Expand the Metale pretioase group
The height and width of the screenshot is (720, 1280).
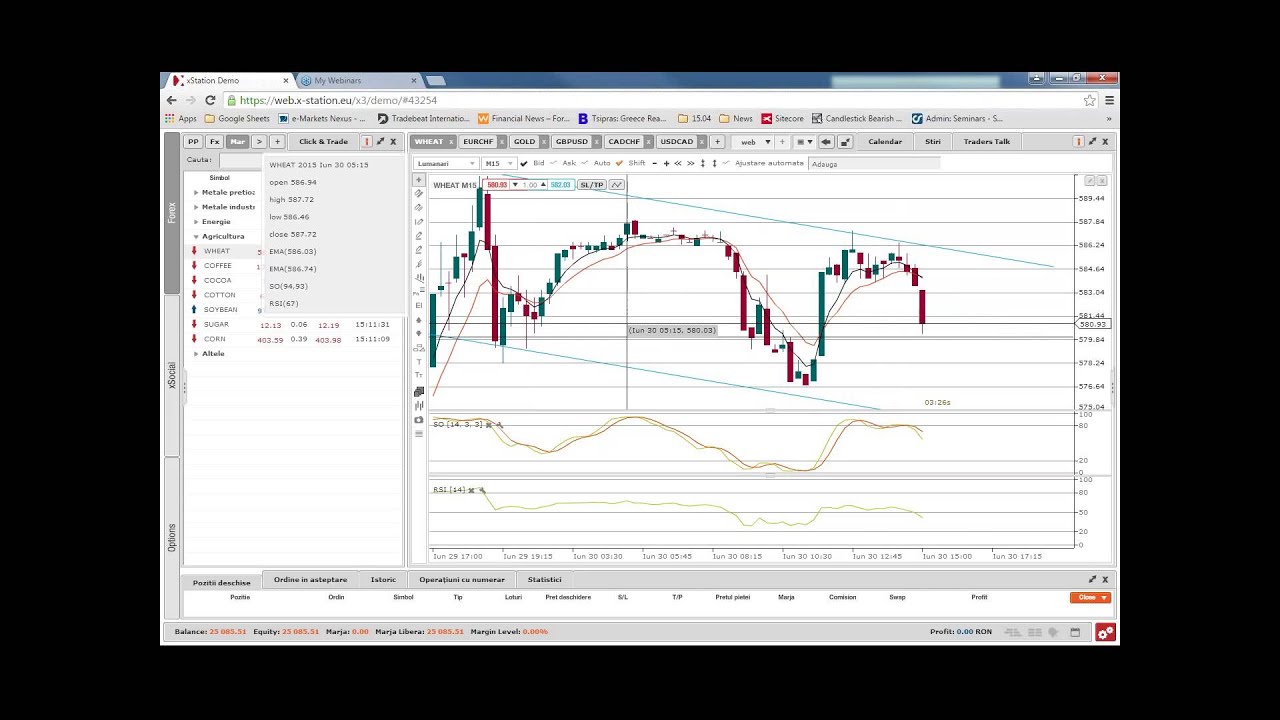coord(196,192)
